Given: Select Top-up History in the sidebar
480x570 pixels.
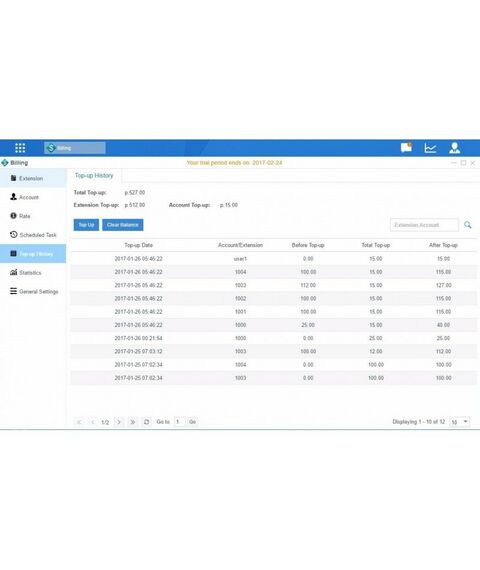Looking at the screenshot, I should point(33,254).
